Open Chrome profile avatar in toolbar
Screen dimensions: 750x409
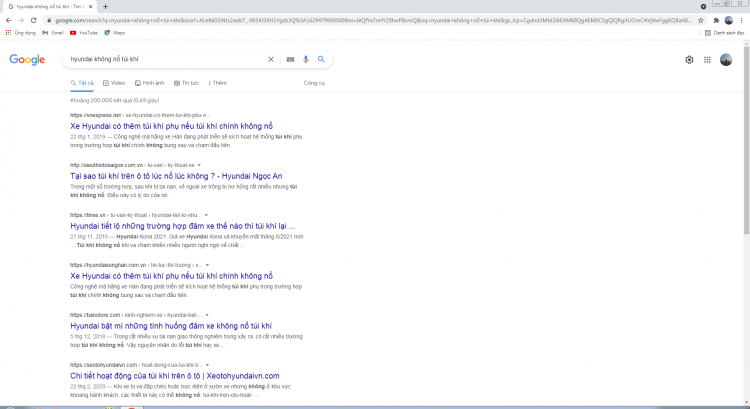729,20
